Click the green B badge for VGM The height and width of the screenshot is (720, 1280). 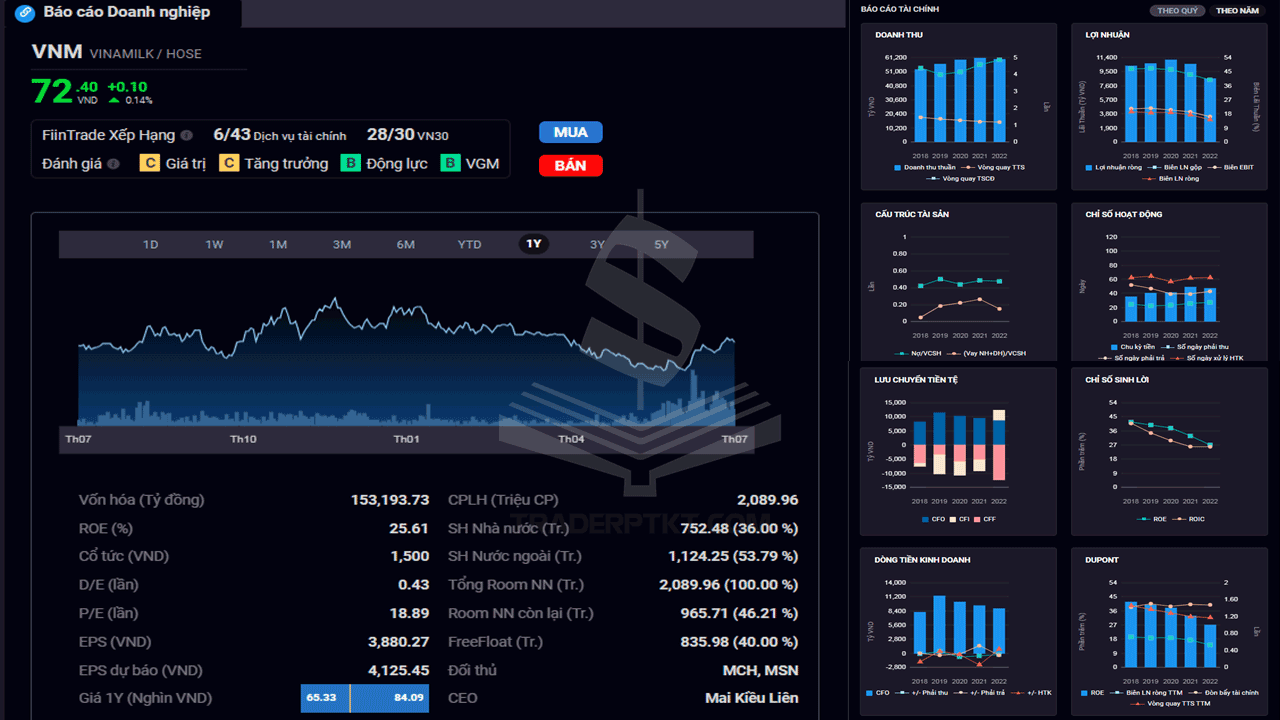(x=450, y=163)
